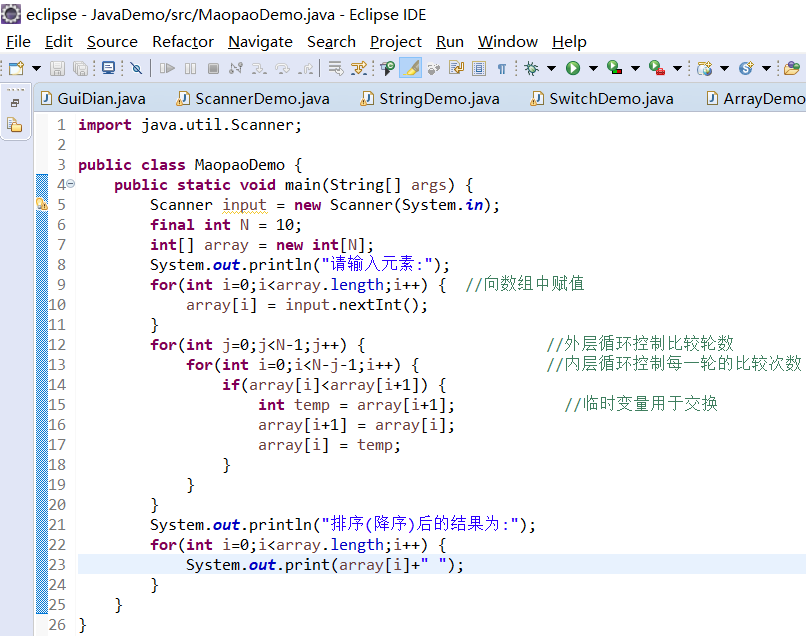Click the underlined 'input' variable on line 5
Image resolution: width=806 pixels, height=636 pixels.
pyautogui.click(x=245, y=205)
